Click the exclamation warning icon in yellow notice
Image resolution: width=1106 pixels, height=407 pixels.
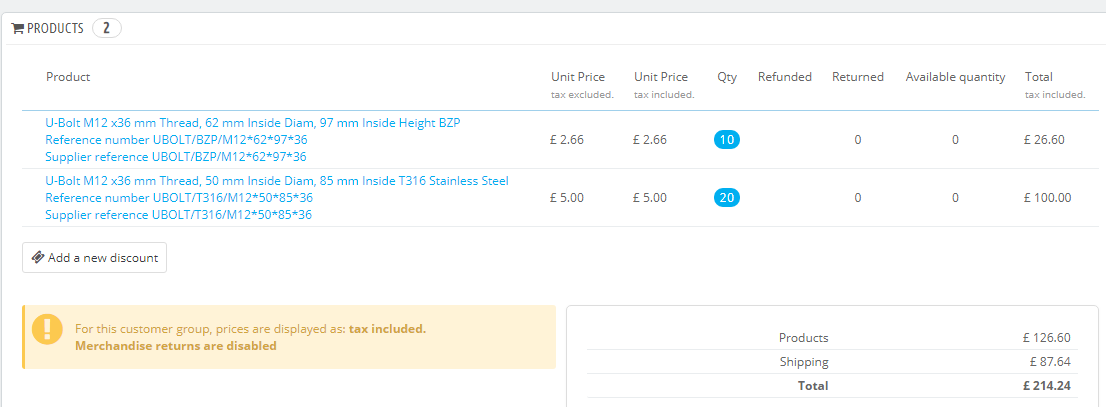[47, 330]
